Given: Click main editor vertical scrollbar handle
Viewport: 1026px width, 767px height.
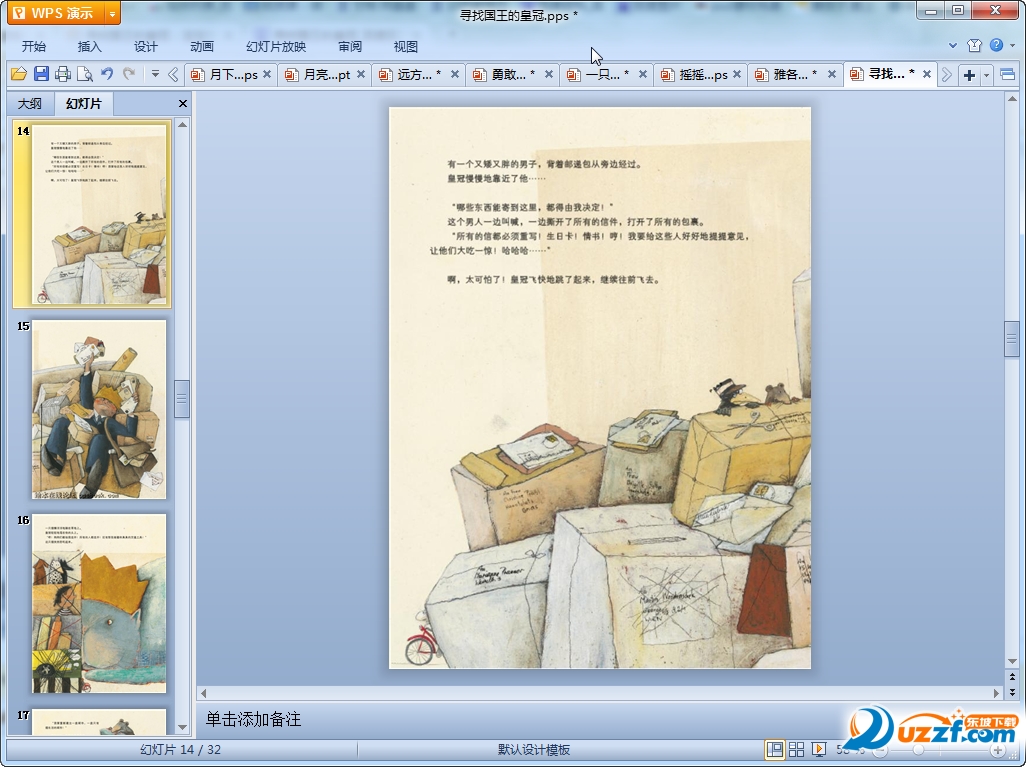Looking at the screenshot, I should (1012, 339).
